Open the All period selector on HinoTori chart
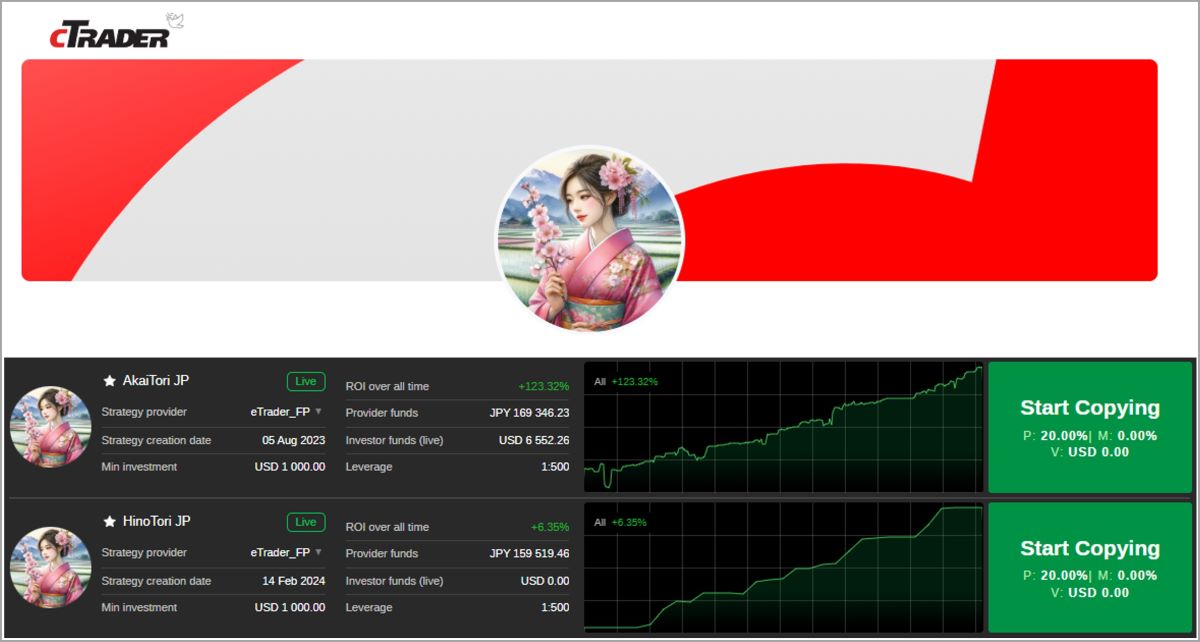1200x642 pixels. [x=598, y=522]
